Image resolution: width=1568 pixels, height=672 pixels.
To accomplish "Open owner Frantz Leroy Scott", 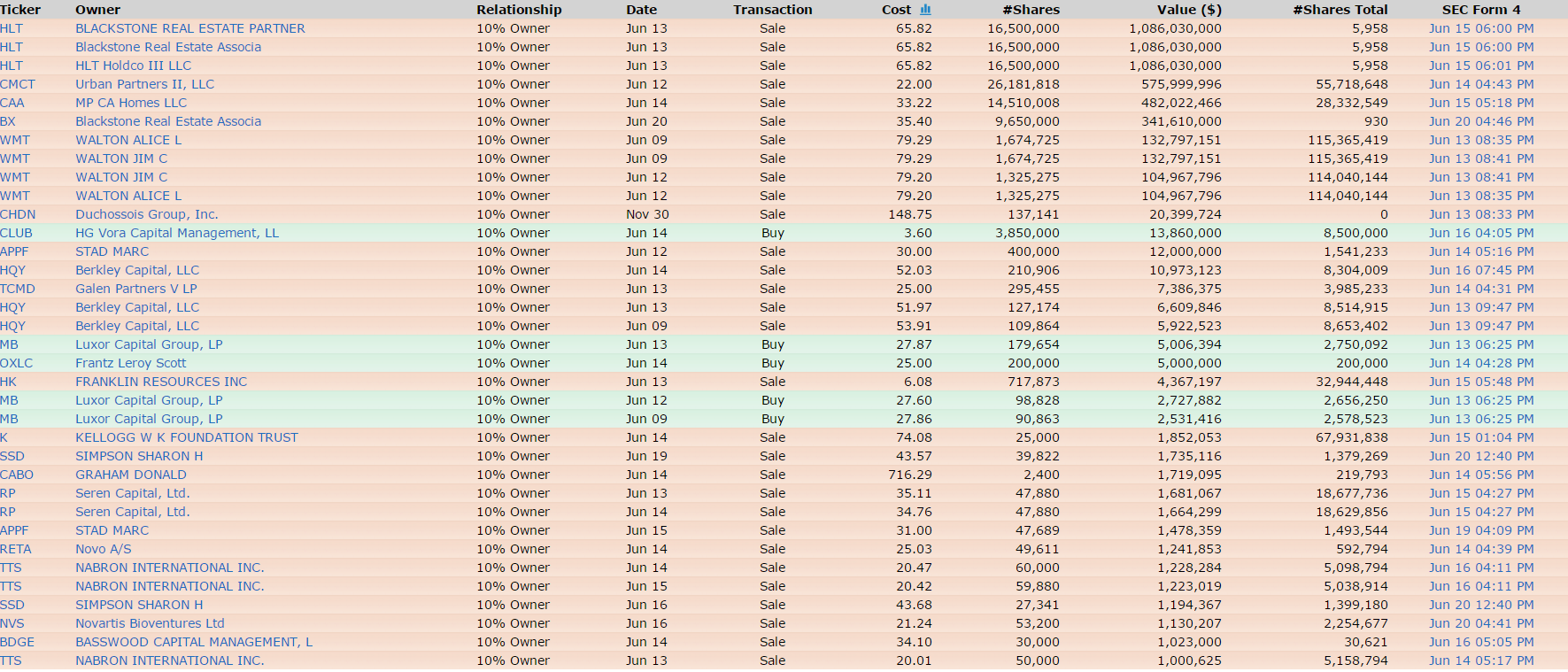I will coord(130,363).
